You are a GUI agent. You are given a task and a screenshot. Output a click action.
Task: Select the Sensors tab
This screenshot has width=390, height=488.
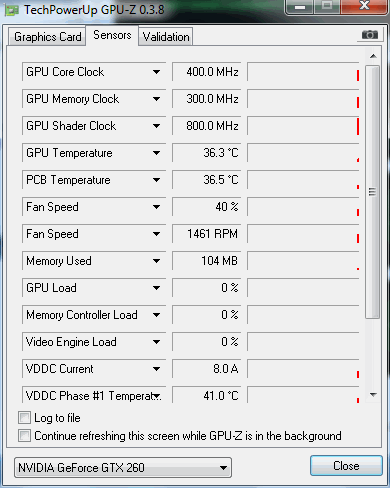[112, 35]
